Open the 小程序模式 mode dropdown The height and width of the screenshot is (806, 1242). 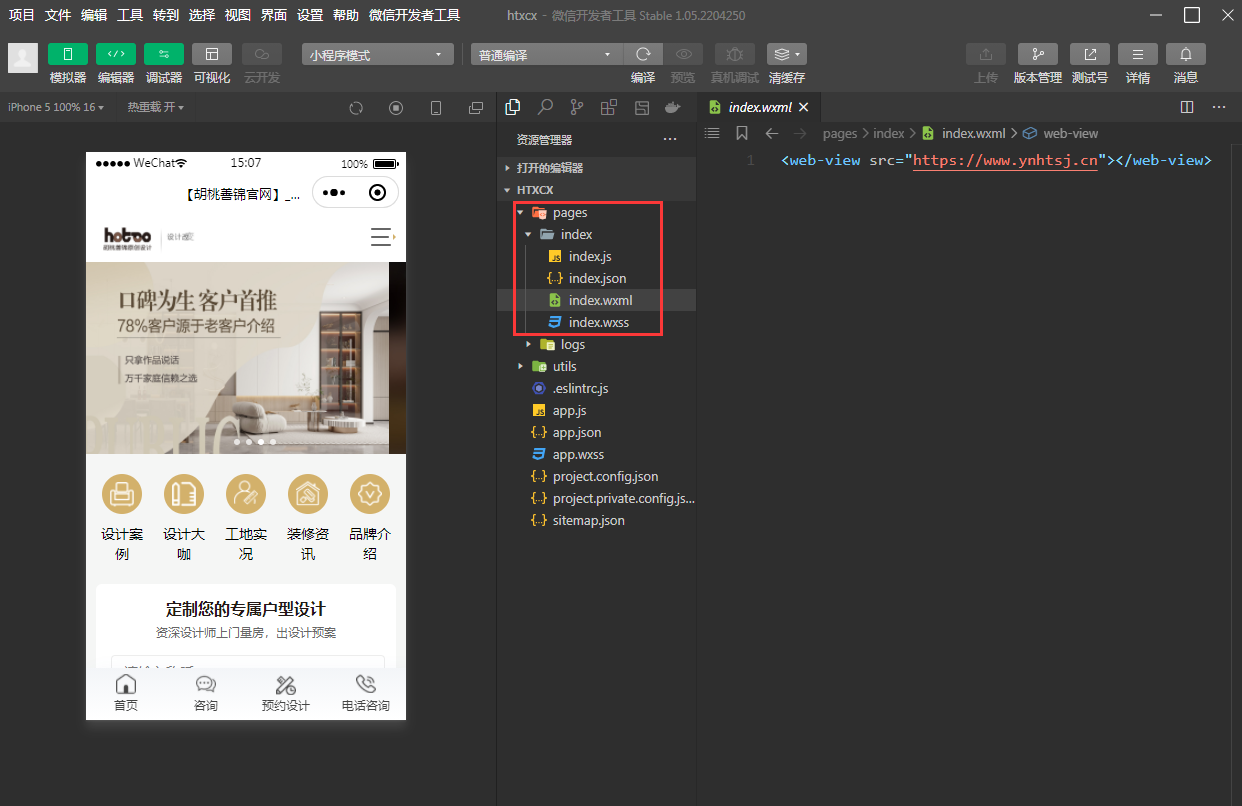point(377,54)
